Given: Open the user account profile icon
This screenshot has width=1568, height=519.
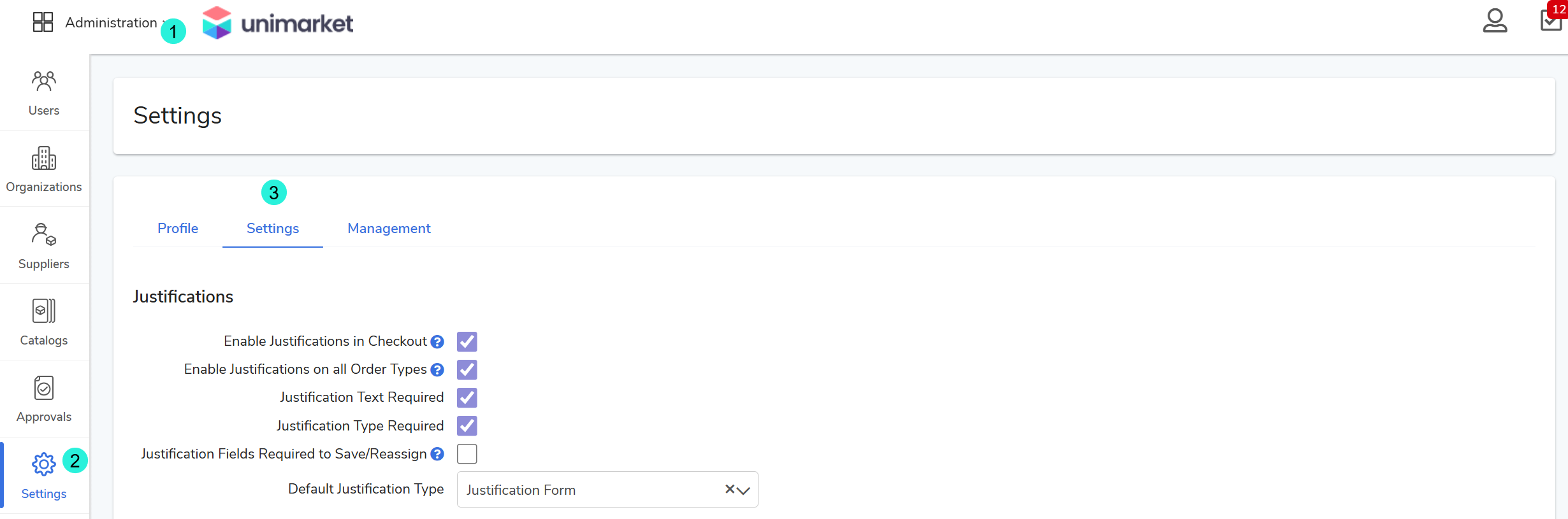Looking at the screenshot, I should tap(1494, 21).
